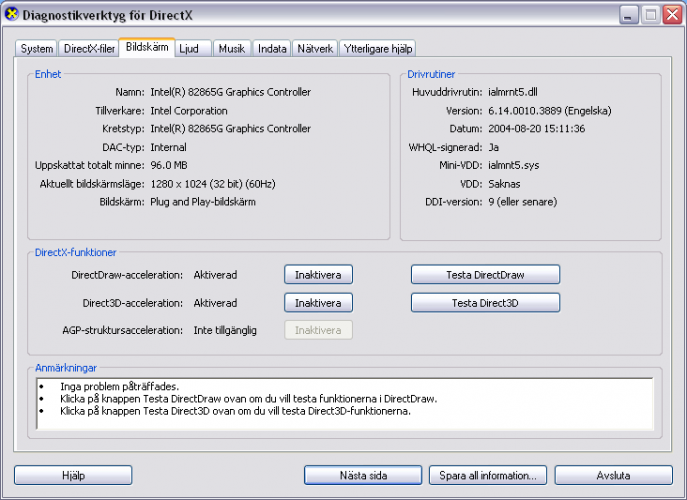Click the DirectX icon in the title bar
The image size is (687, 500).
12,15
